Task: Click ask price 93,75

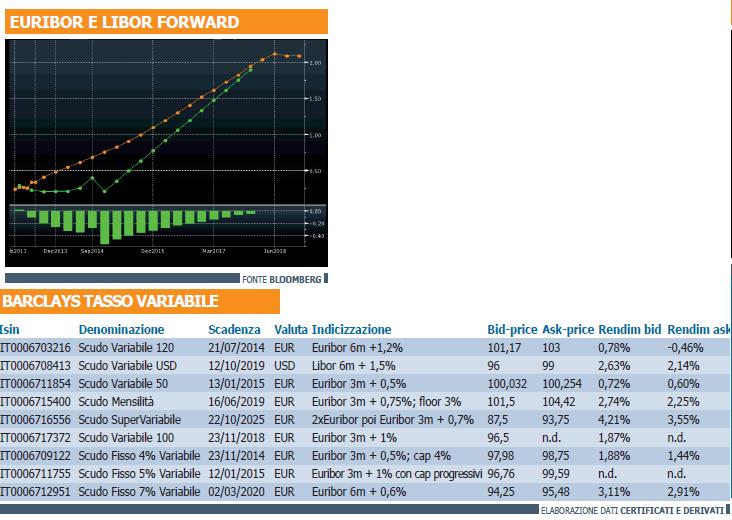Action: [x=556, y=420]
